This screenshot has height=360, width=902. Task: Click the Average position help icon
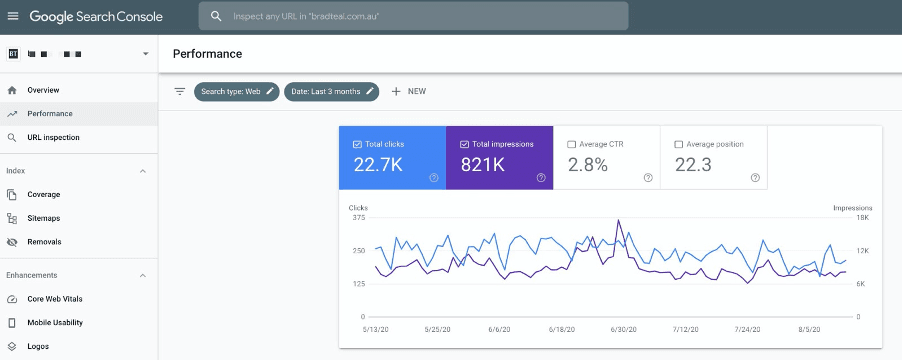click(755, 178)
